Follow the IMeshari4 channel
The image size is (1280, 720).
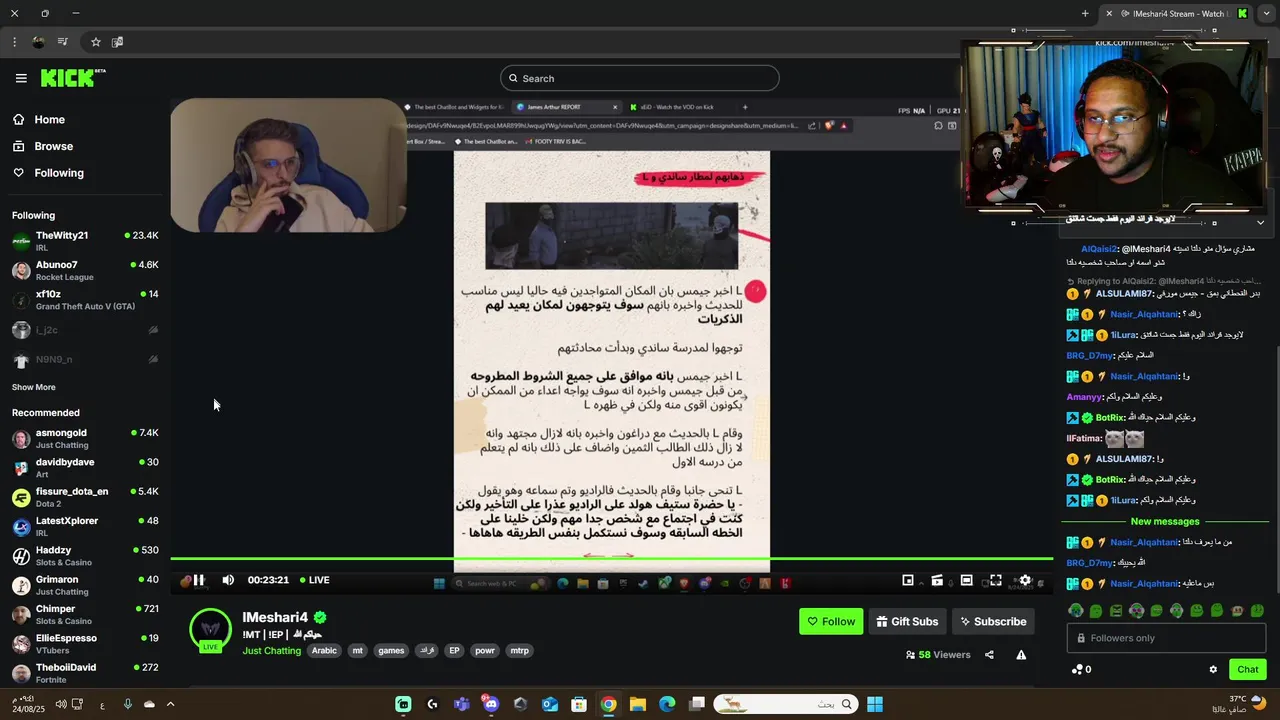click(x=831, y=621)
